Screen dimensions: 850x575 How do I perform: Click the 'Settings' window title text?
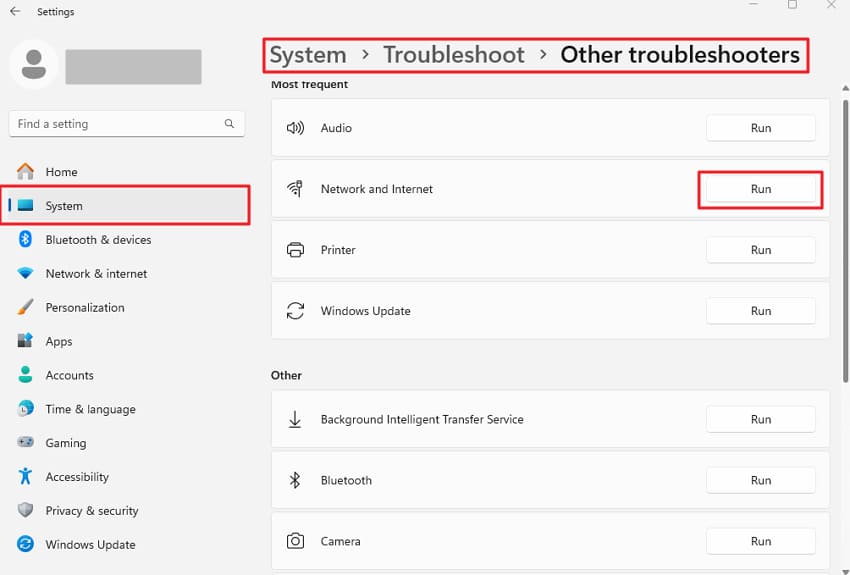point(55,11)
